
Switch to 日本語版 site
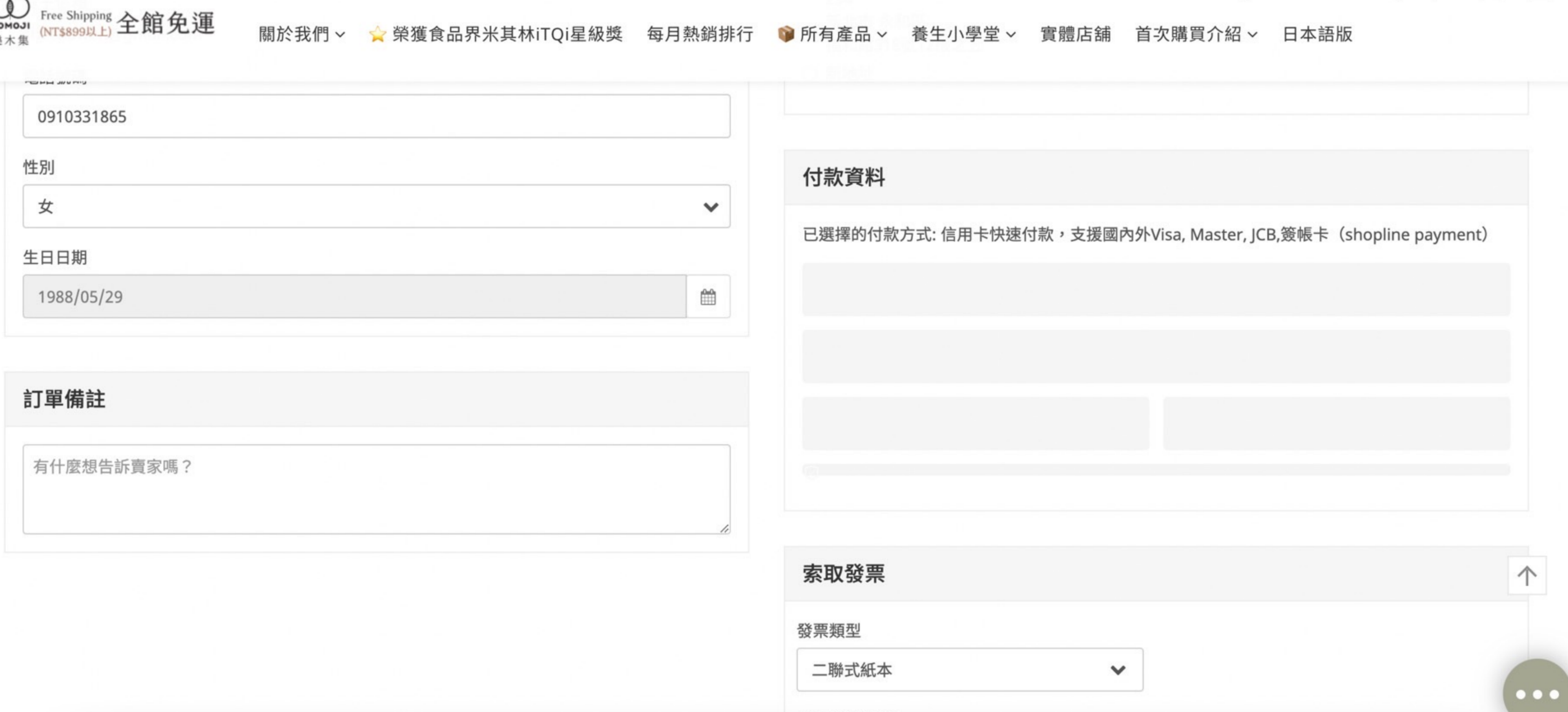[x=1317, y=34]
